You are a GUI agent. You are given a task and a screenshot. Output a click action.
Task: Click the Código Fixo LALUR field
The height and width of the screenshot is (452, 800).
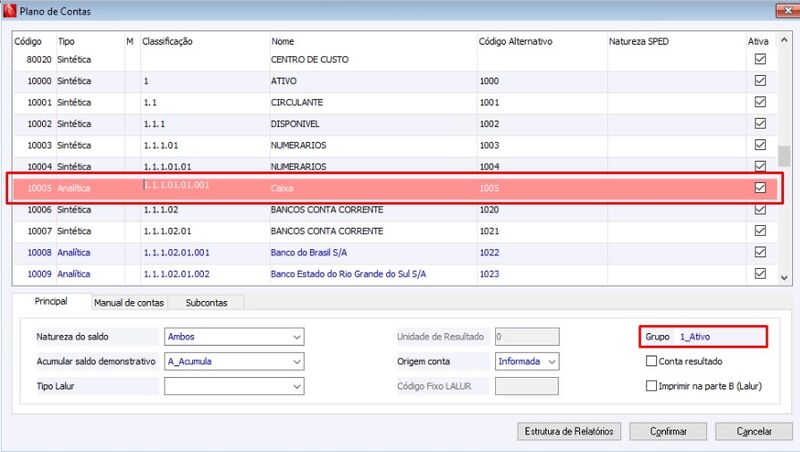click(527, 386)
